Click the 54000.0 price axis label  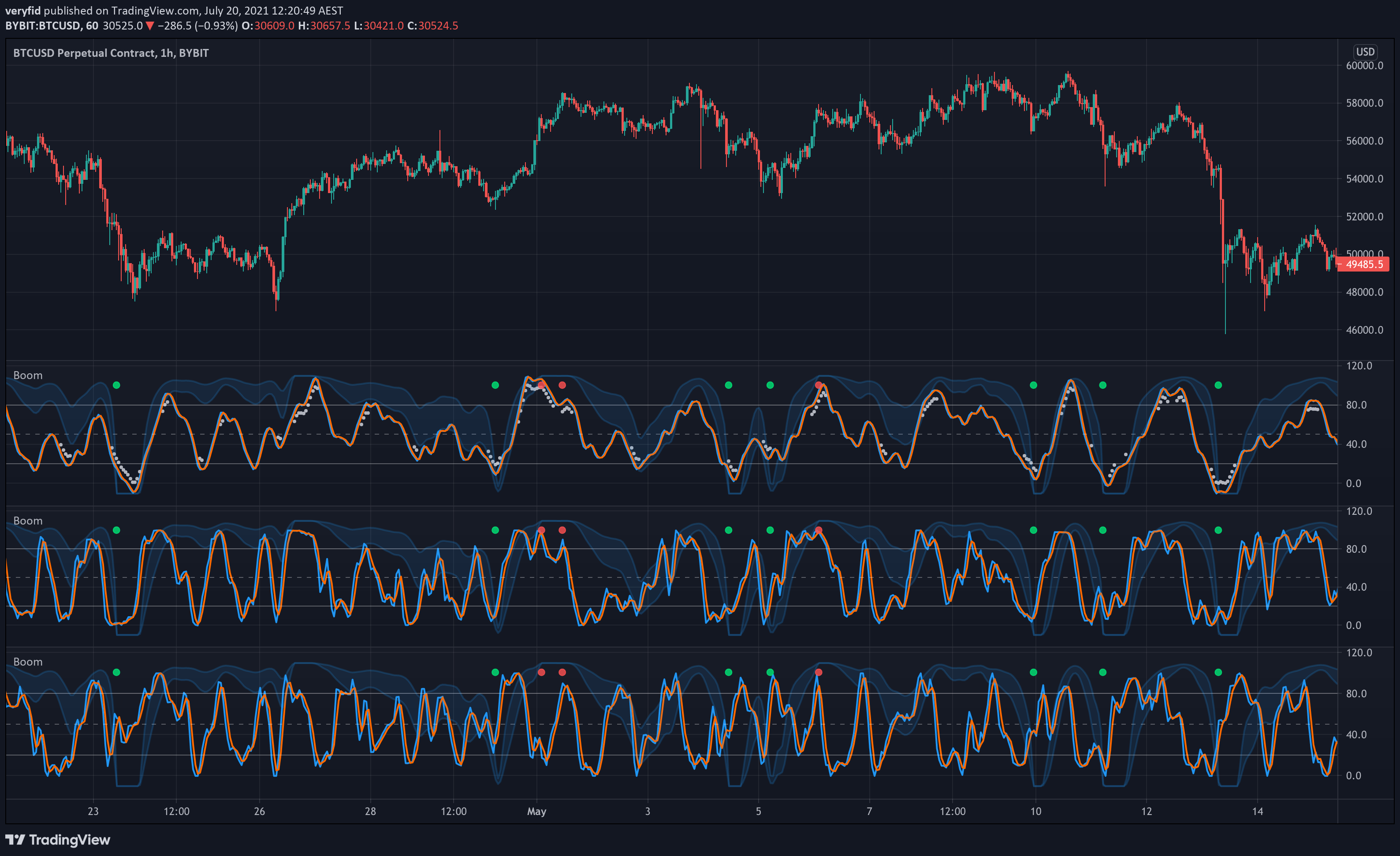1364,179
